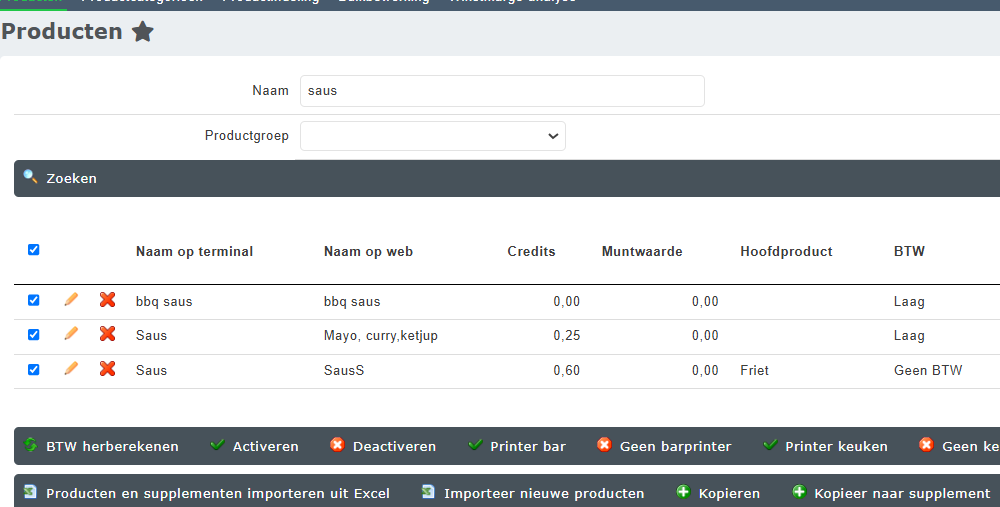Click Importeer nieuwe producten
This screenshot has height=507, width=1000.
click(533, 493)
